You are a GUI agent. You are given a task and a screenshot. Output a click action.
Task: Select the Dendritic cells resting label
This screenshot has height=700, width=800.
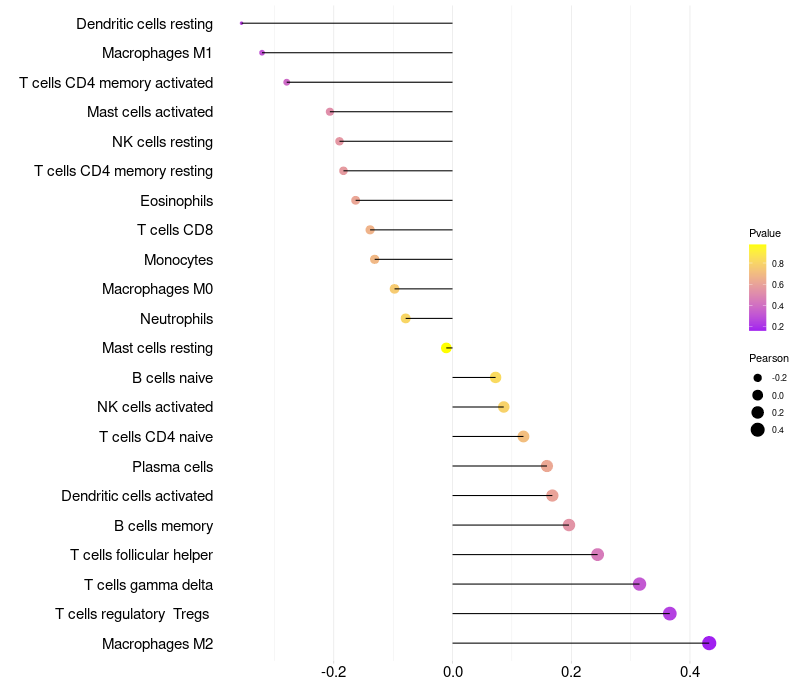pyautogui.click(x=144, y=24)
